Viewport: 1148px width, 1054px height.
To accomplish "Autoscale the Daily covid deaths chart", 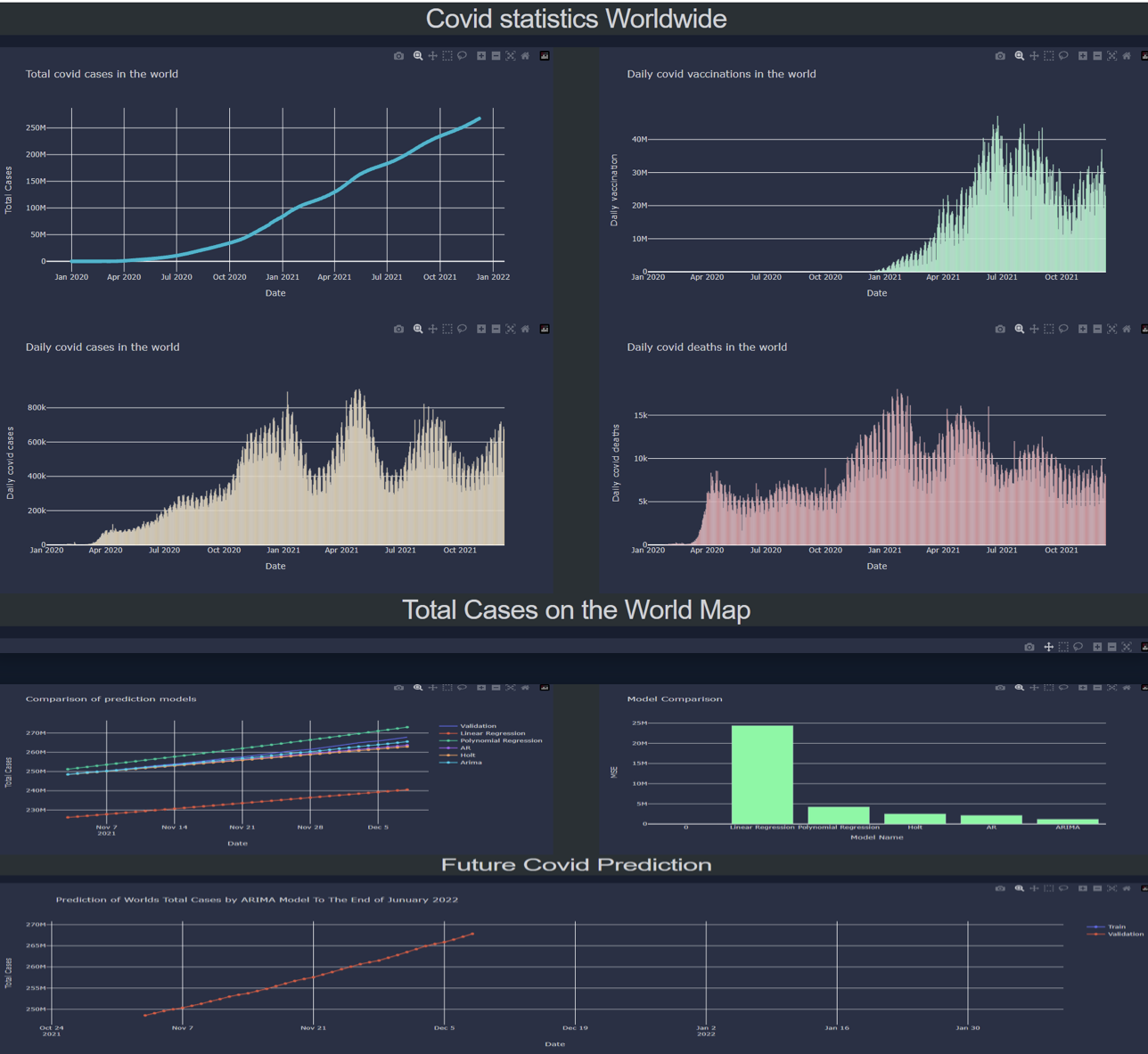I will tap(1111, 329).
